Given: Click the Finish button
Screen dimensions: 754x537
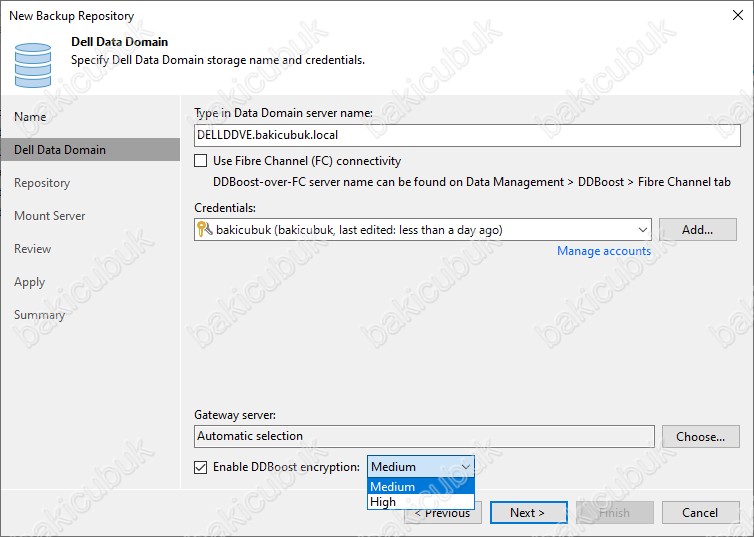Looking at the screenshot, I should [615, 513].
